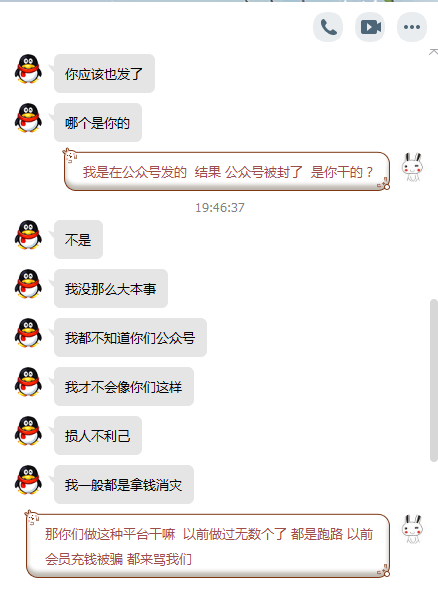Image resolution: width=438 pixels, height=589 pixels.
Task: Start a voice call with phone icon
Action: [x=328, y=27]
